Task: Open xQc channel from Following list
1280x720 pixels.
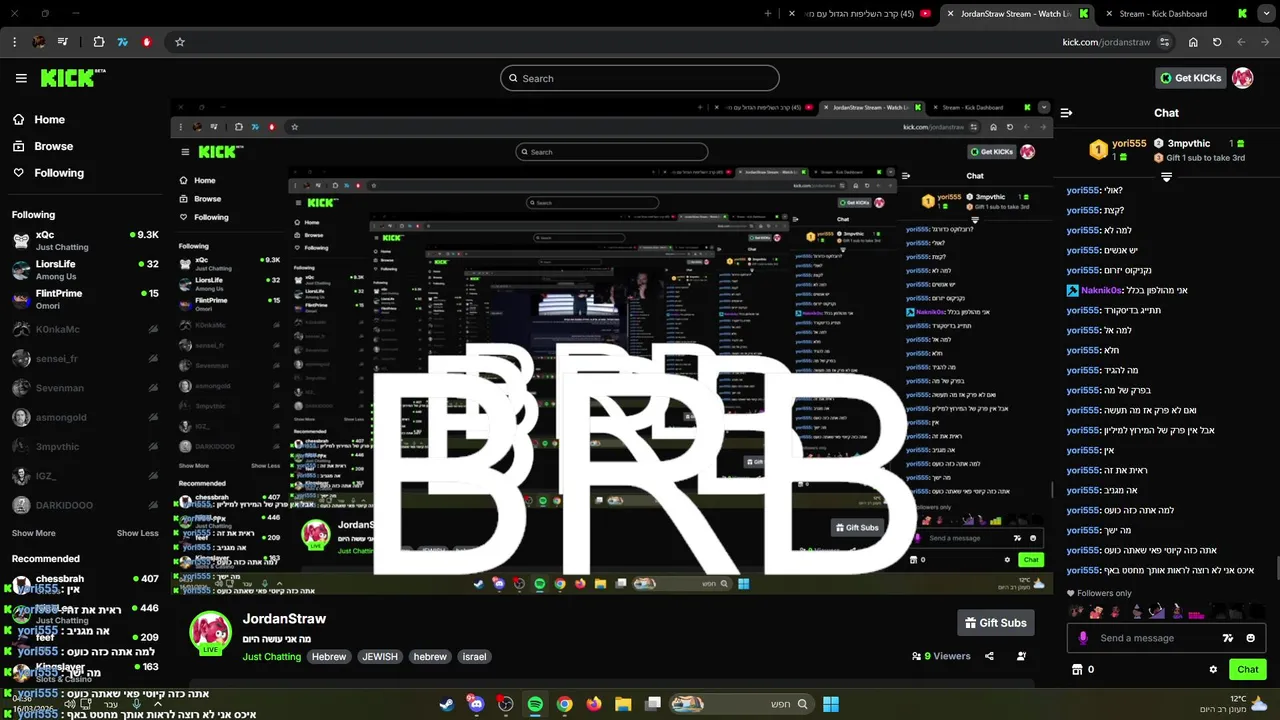Action: (85, 240)
